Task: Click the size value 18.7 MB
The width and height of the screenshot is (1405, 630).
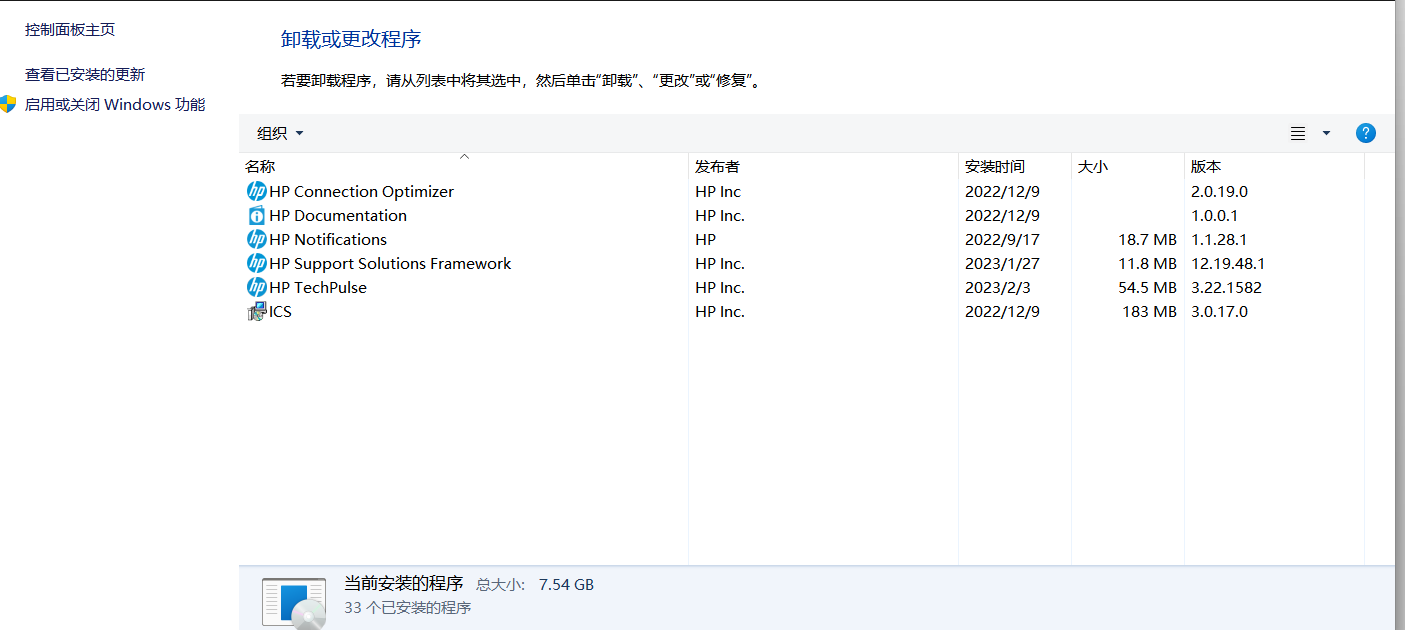Action: click(1147, 239)
